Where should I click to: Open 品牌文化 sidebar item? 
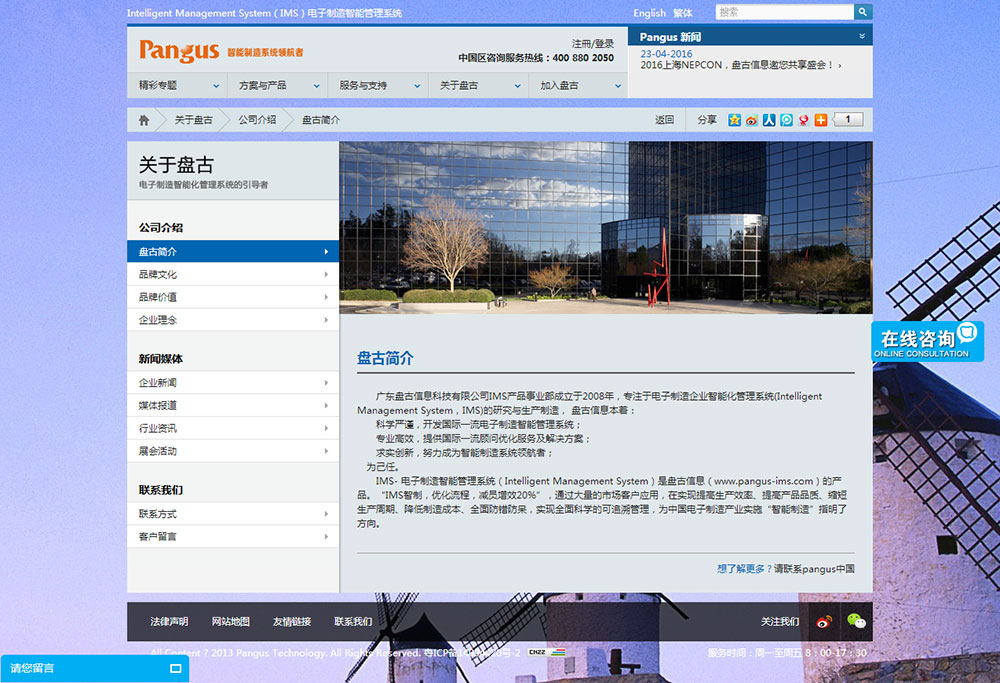233,274
